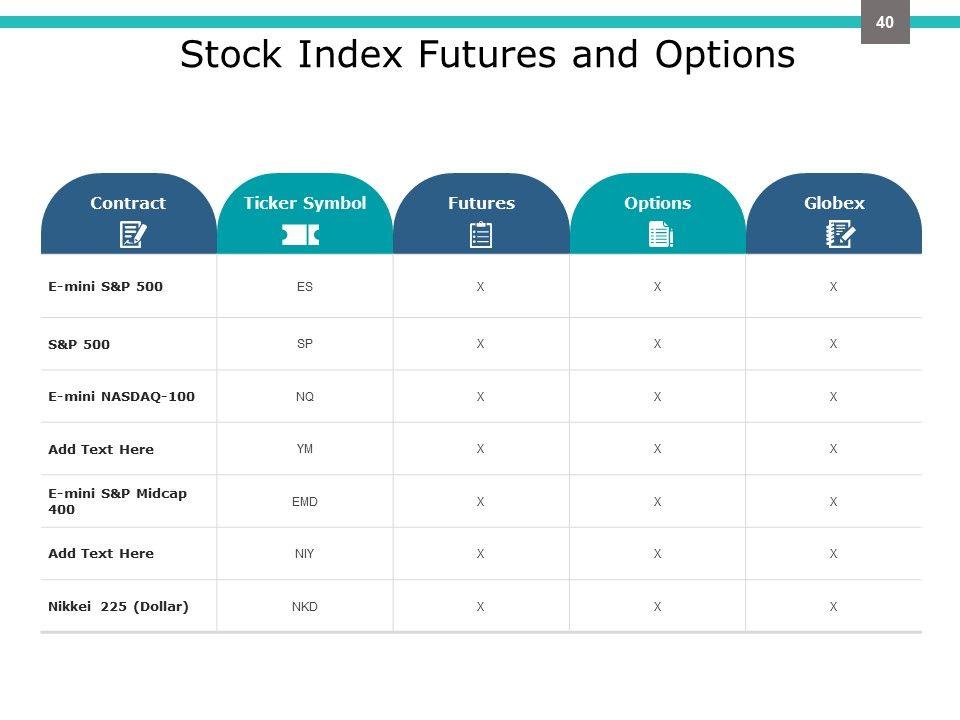
Task: Click the Futures header label
Action: 481,203
